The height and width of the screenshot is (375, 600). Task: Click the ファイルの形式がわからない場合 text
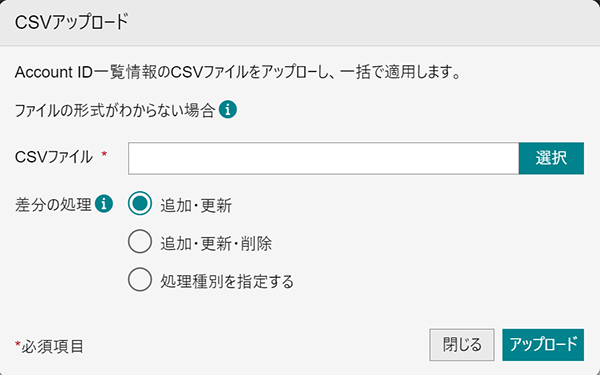pos(114,111)
